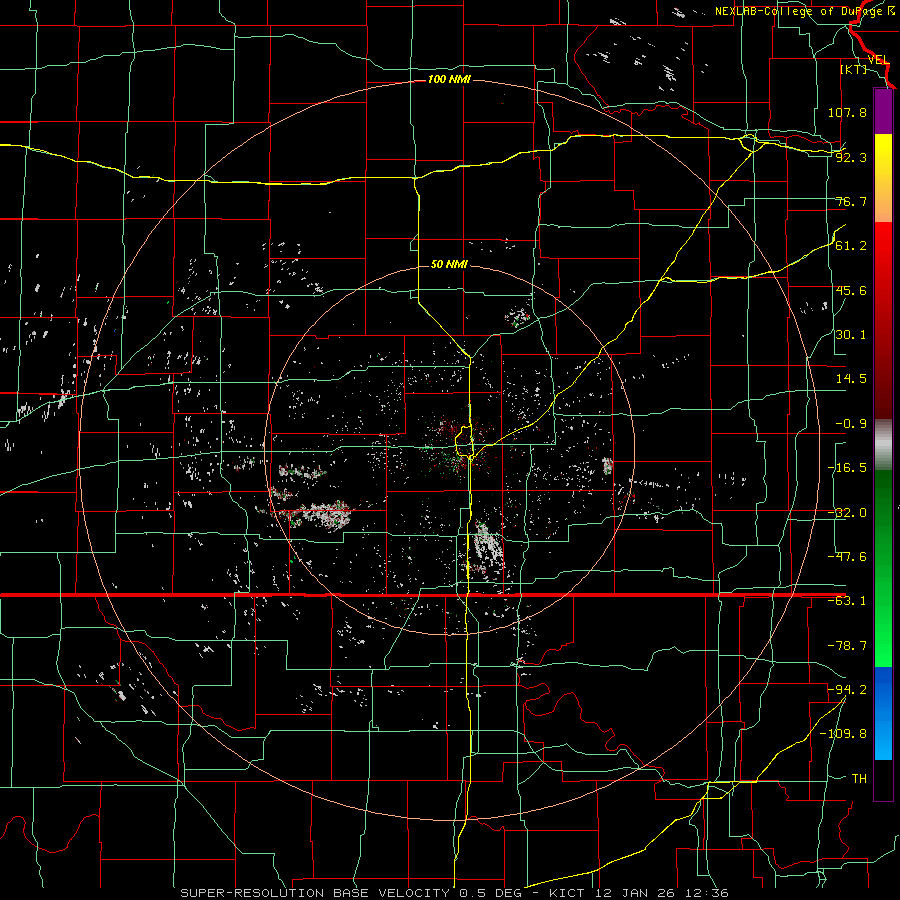
Task: Click the TH threshold label
Action: tap(859, 779)
